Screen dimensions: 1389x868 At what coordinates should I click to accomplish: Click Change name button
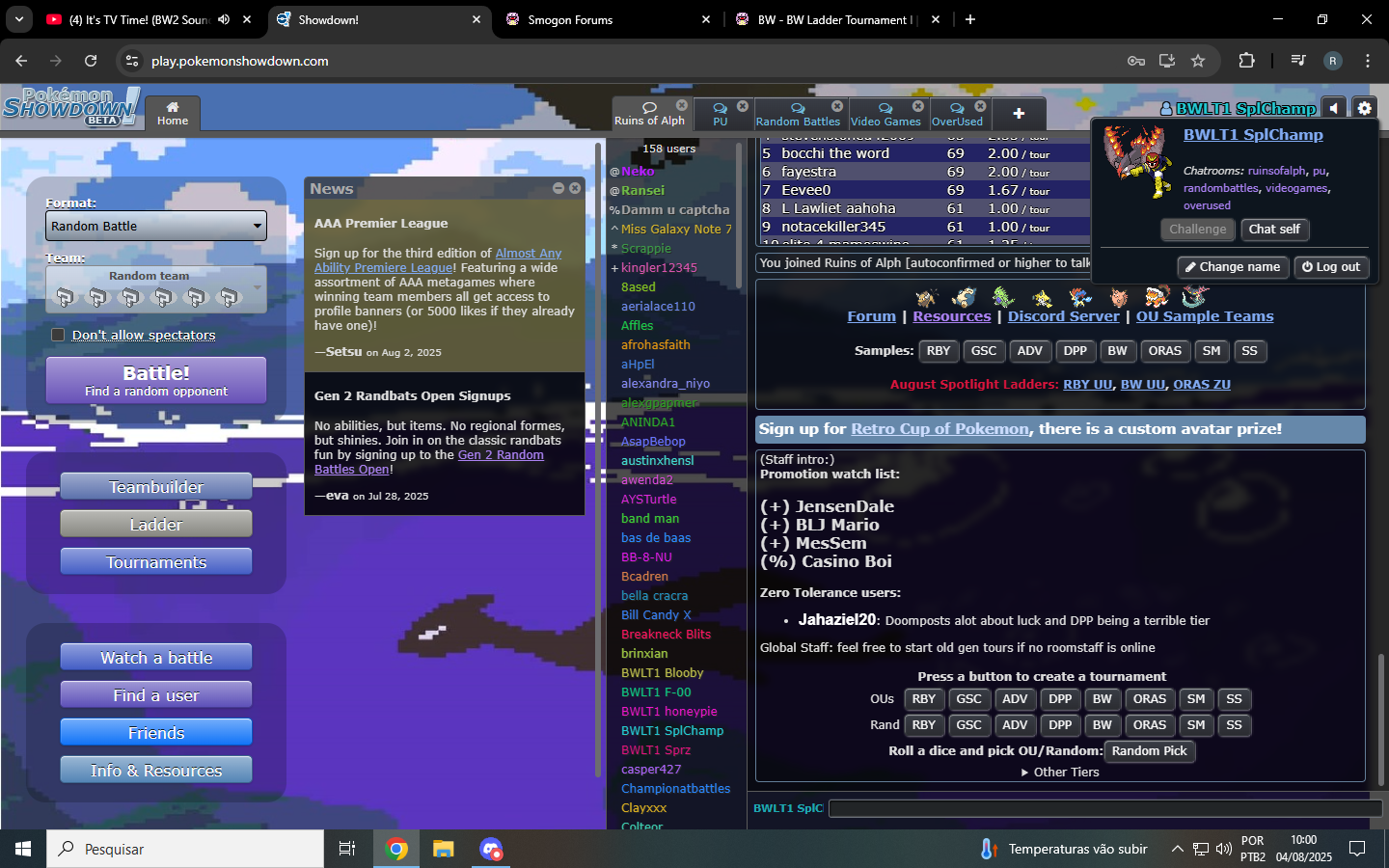(x=1233, y=267)
